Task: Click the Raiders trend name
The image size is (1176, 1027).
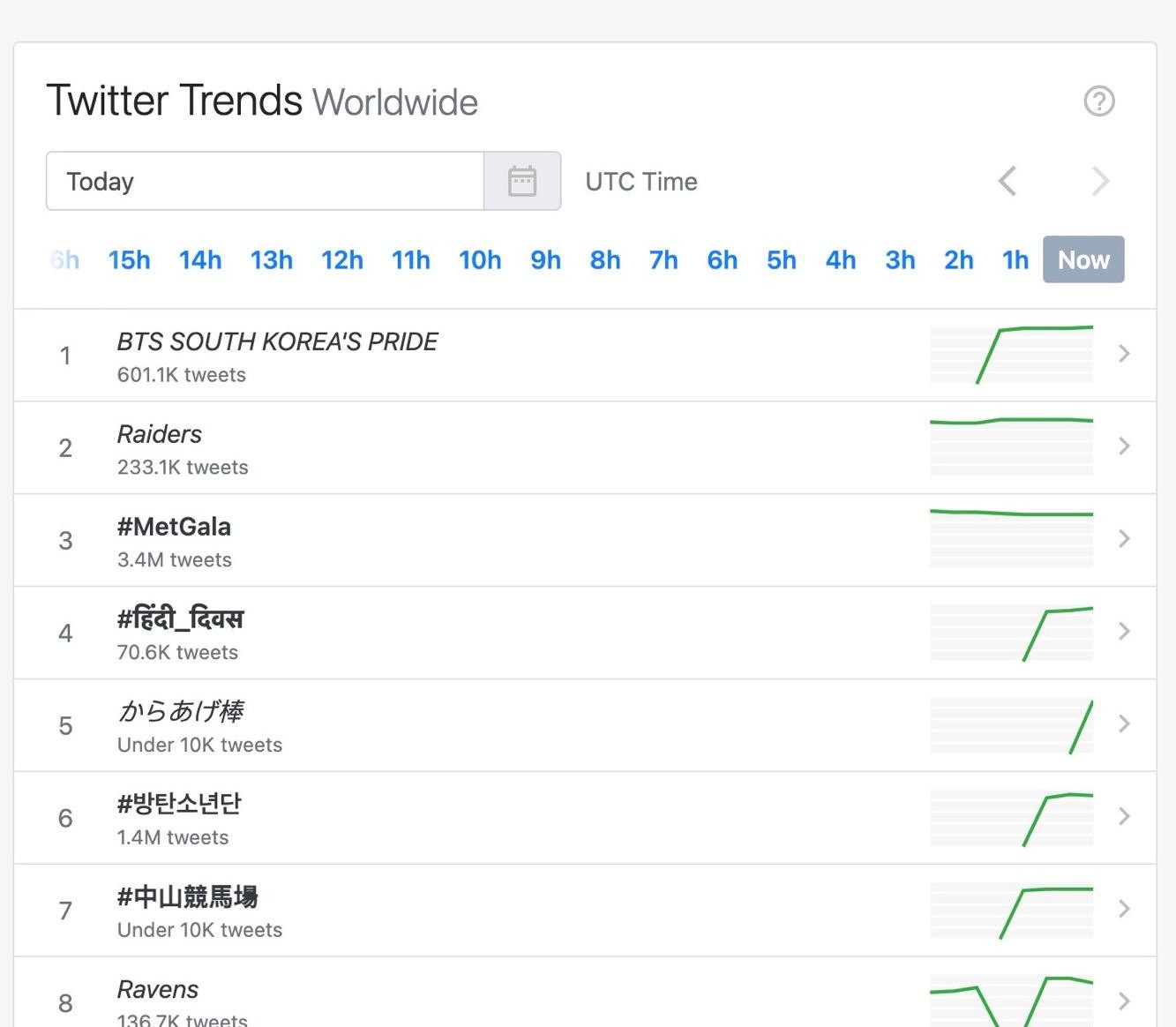Action: point(160,434)
